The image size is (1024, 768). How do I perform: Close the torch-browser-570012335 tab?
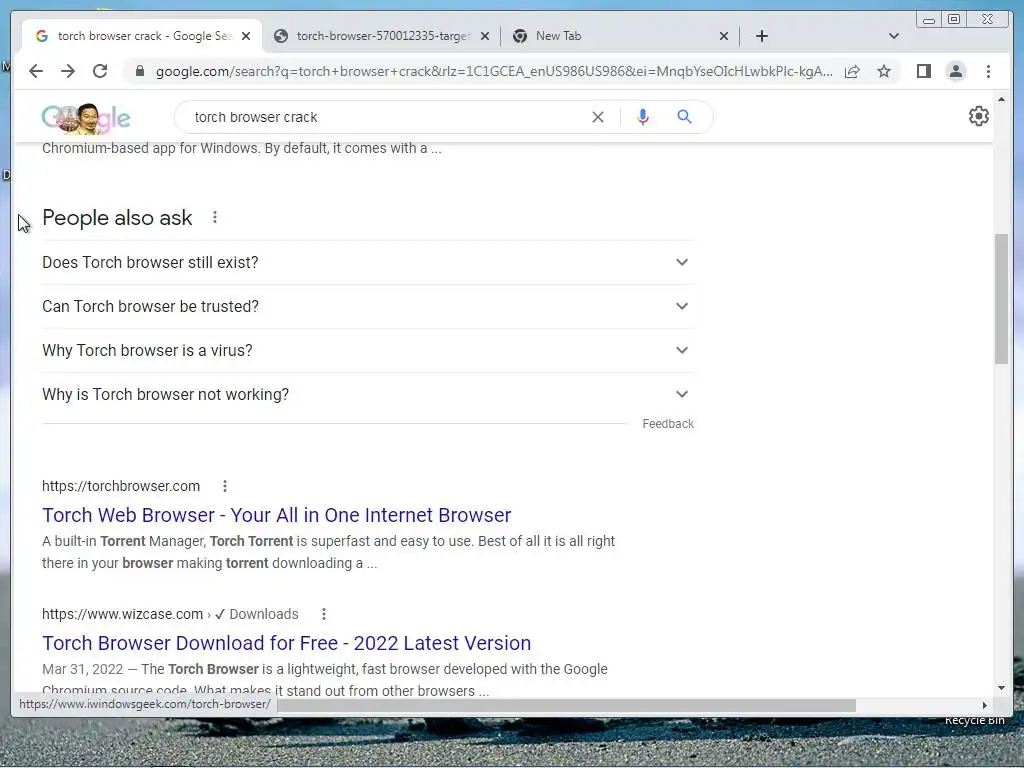click(x=485, y=36)
